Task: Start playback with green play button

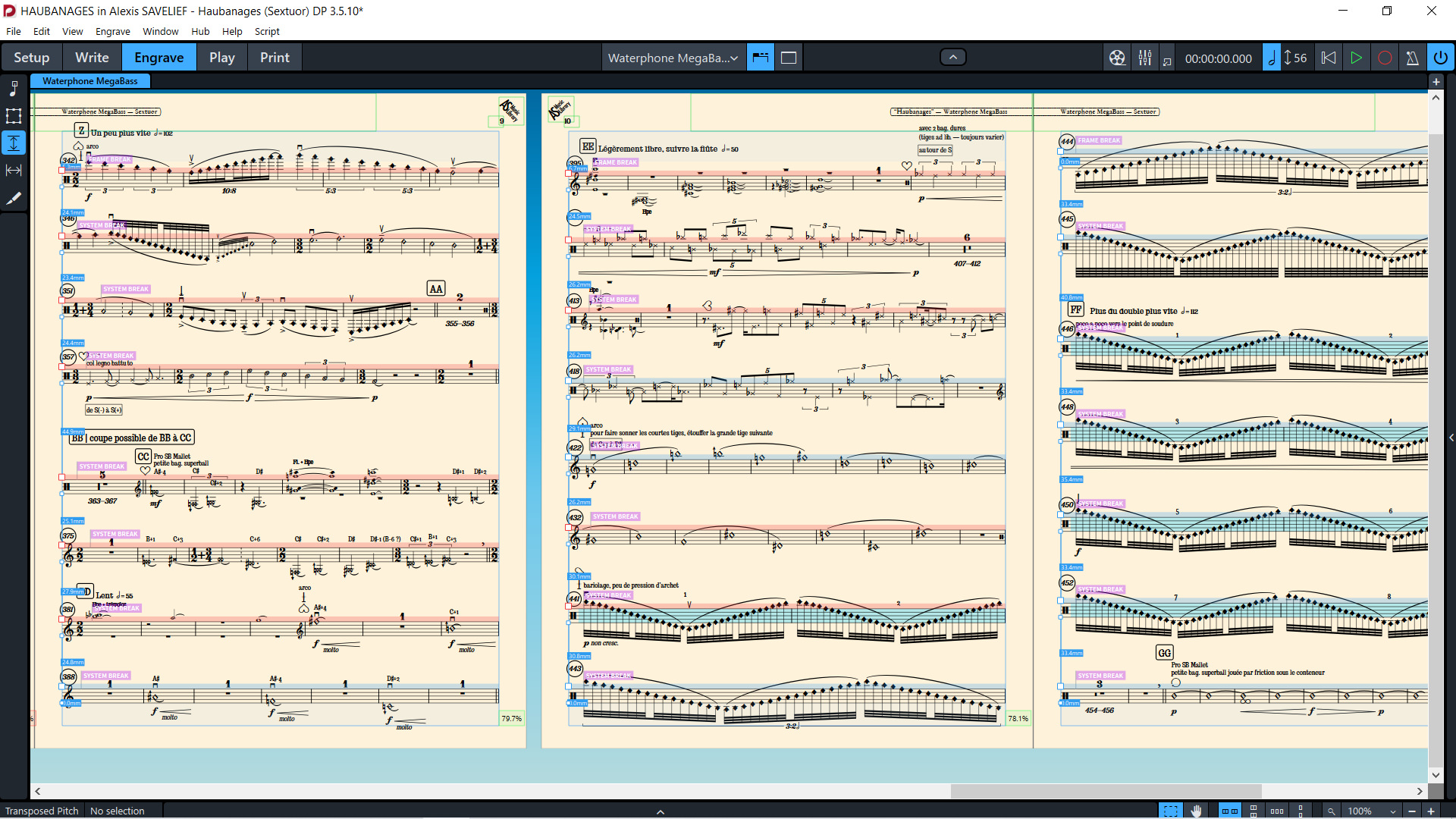Action: [1356, 58]
